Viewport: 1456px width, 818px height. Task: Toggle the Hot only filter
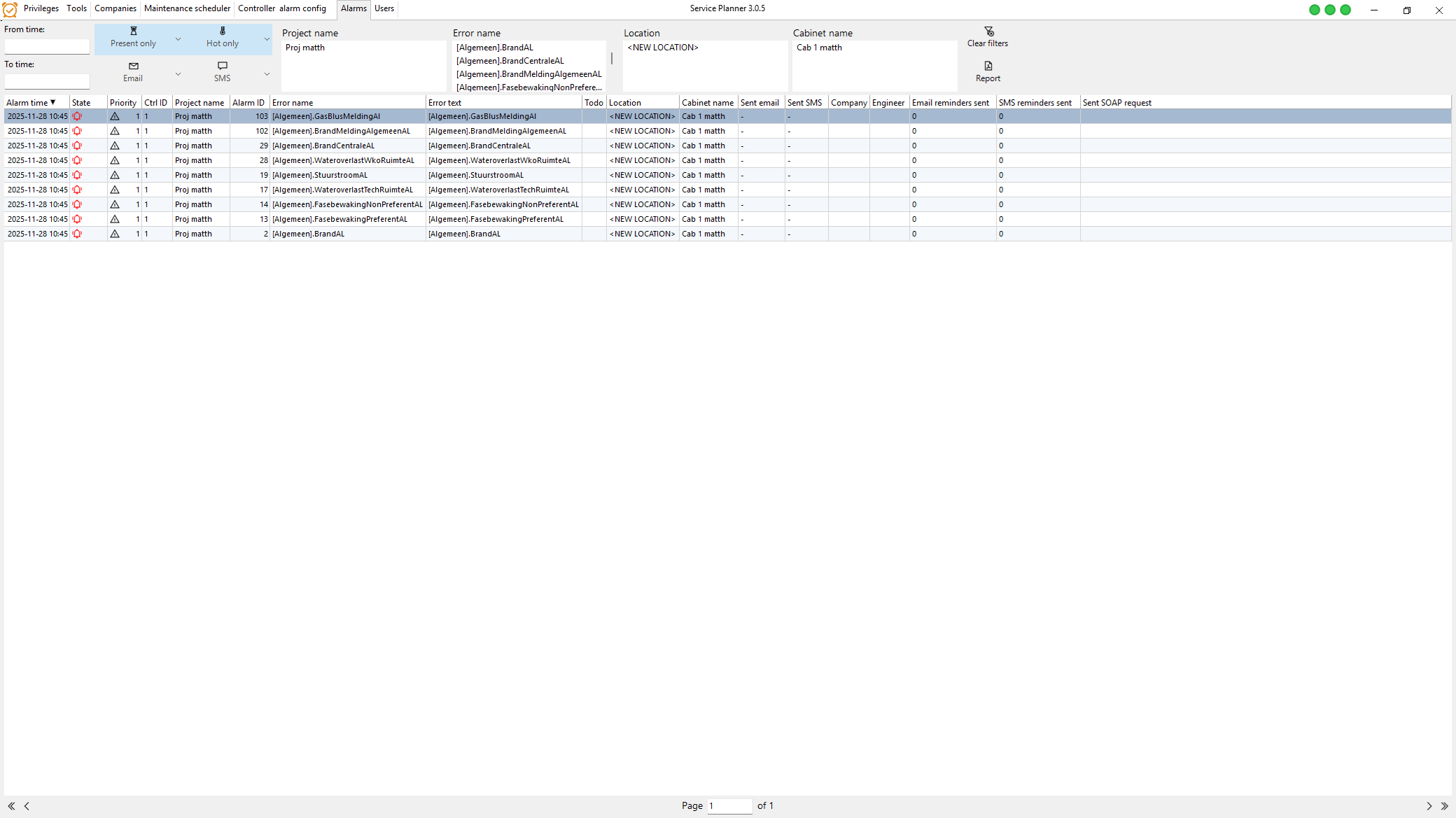coord(222,38)
